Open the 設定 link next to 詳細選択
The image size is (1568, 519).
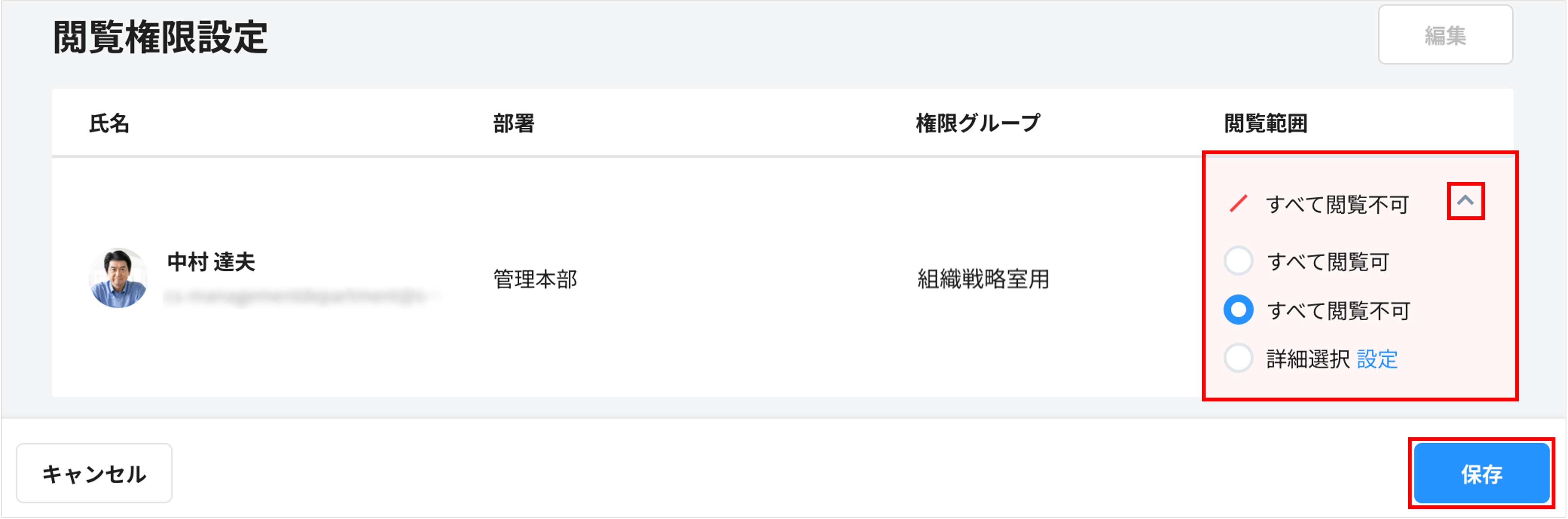pos(1377,359)
